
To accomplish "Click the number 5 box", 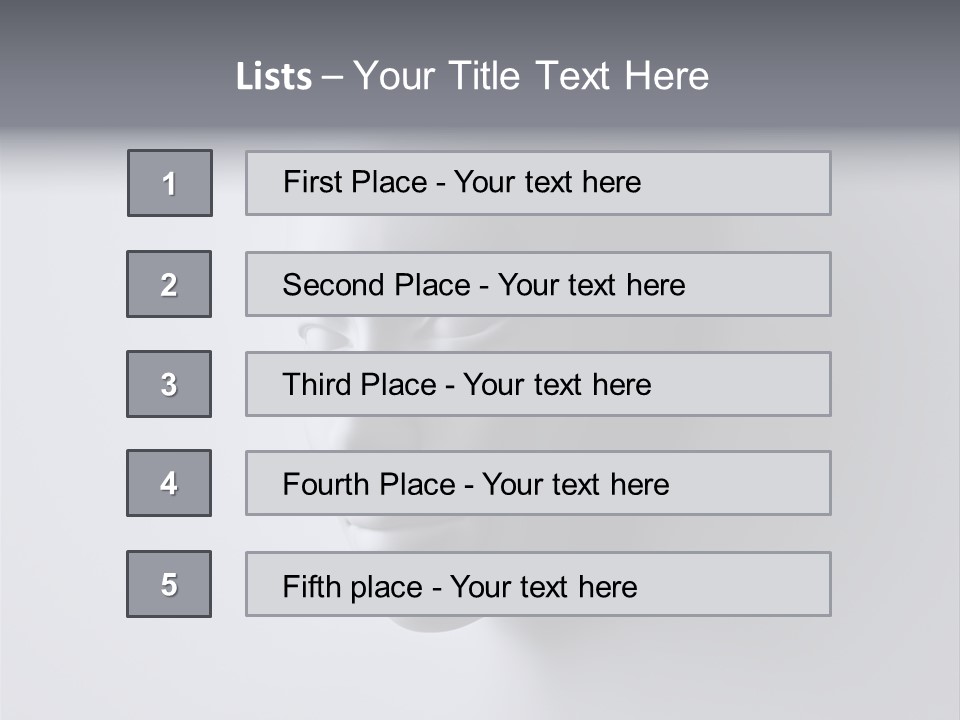I will pyautogui.click(x=169, y=584).
